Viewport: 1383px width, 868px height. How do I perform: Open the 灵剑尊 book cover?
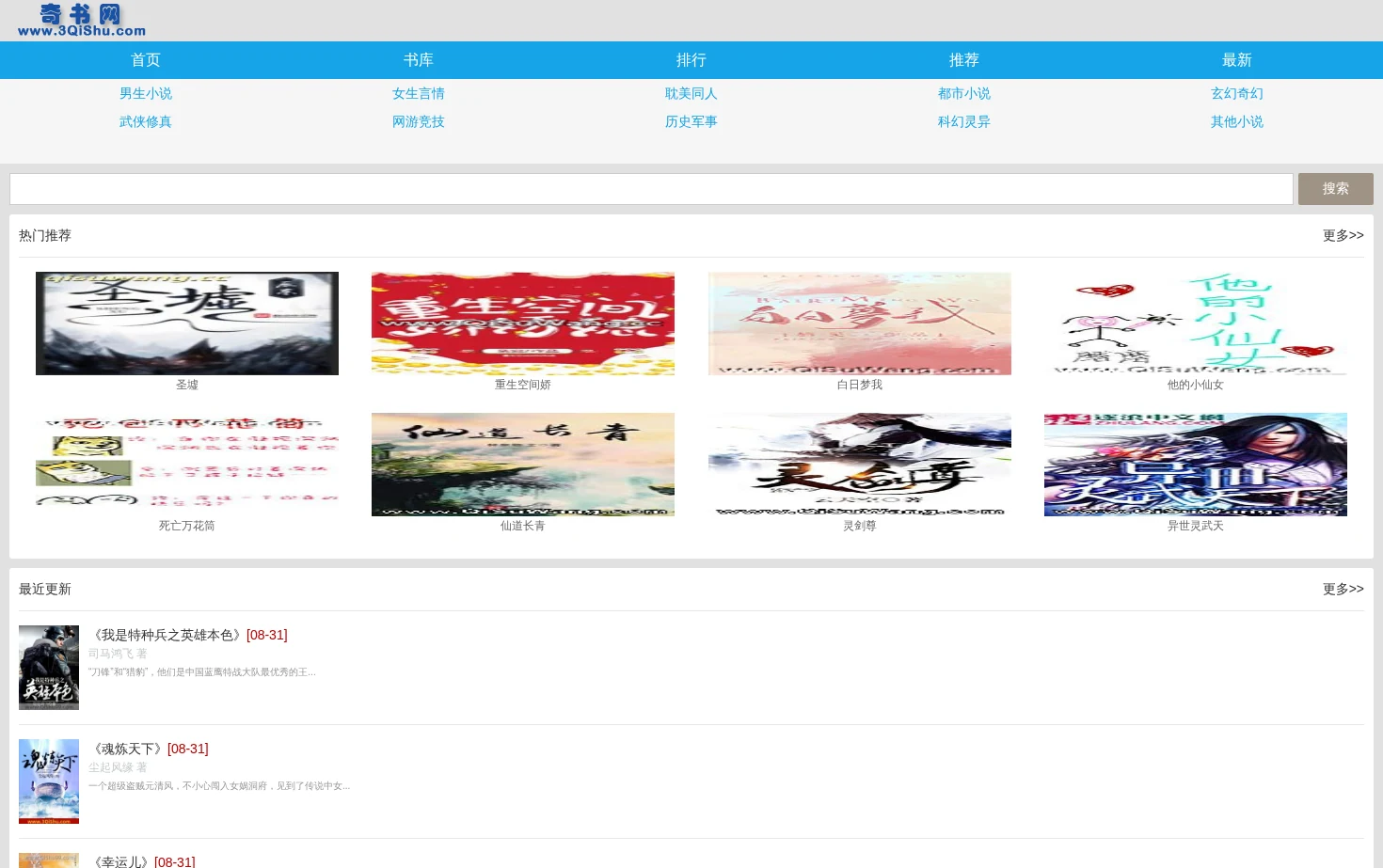(x=860, y=465)
